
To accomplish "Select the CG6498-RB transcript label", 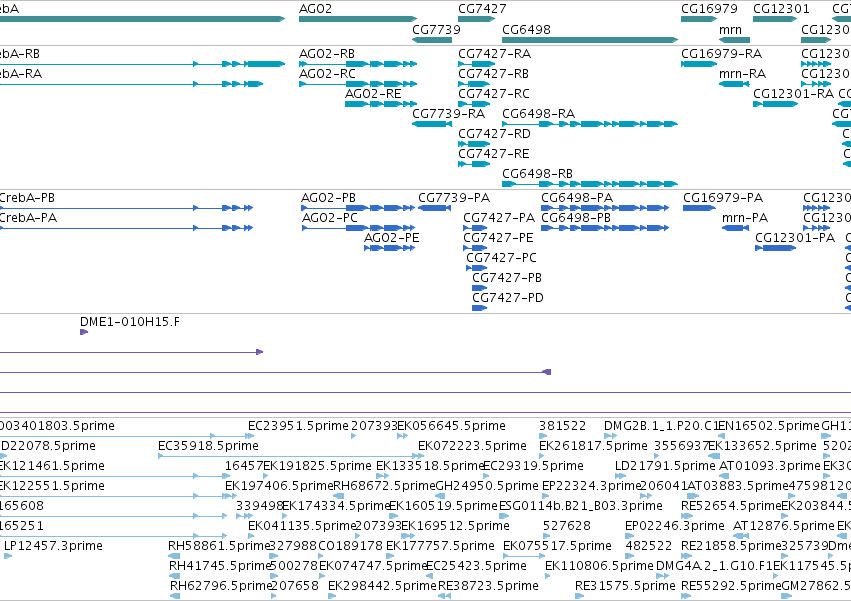I will [537, 174].
